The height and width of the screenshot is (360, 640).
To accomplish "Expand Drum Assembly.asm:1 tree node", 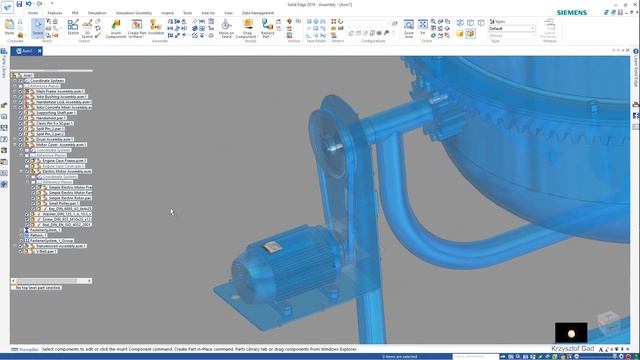I will pyautogui.click(x=16, y=139).
